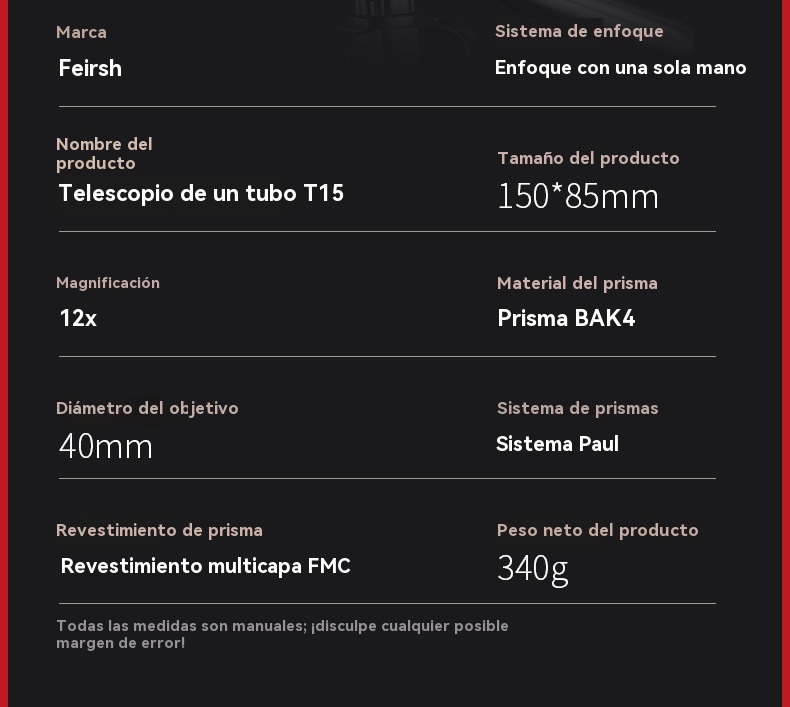
Task: Select Telescopio de un tubo T15 text
Action: tap(201, 193)
